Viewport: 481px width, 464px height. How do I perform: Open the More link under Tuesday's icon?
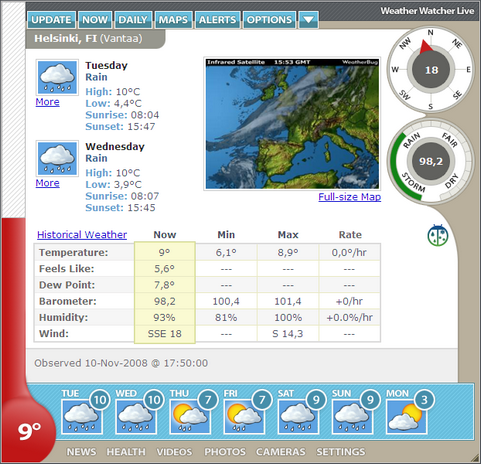pos(48,102)
